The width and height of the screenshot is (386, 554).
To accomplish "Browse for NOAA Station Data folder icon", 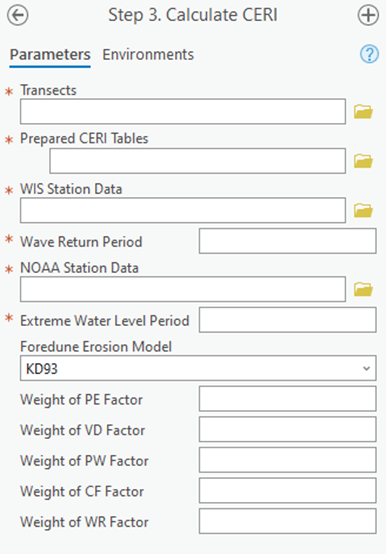I will click(x=363, y=289).
